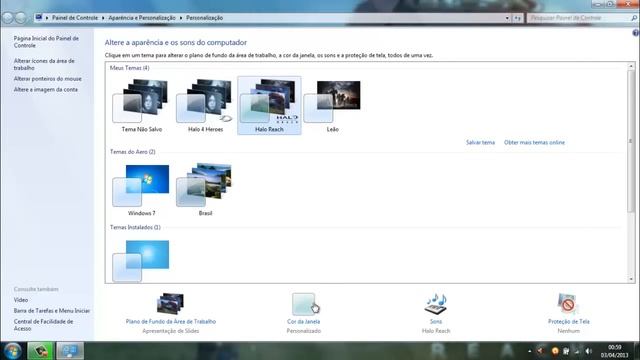Open the taskbar clock and date

click(615, 351)
